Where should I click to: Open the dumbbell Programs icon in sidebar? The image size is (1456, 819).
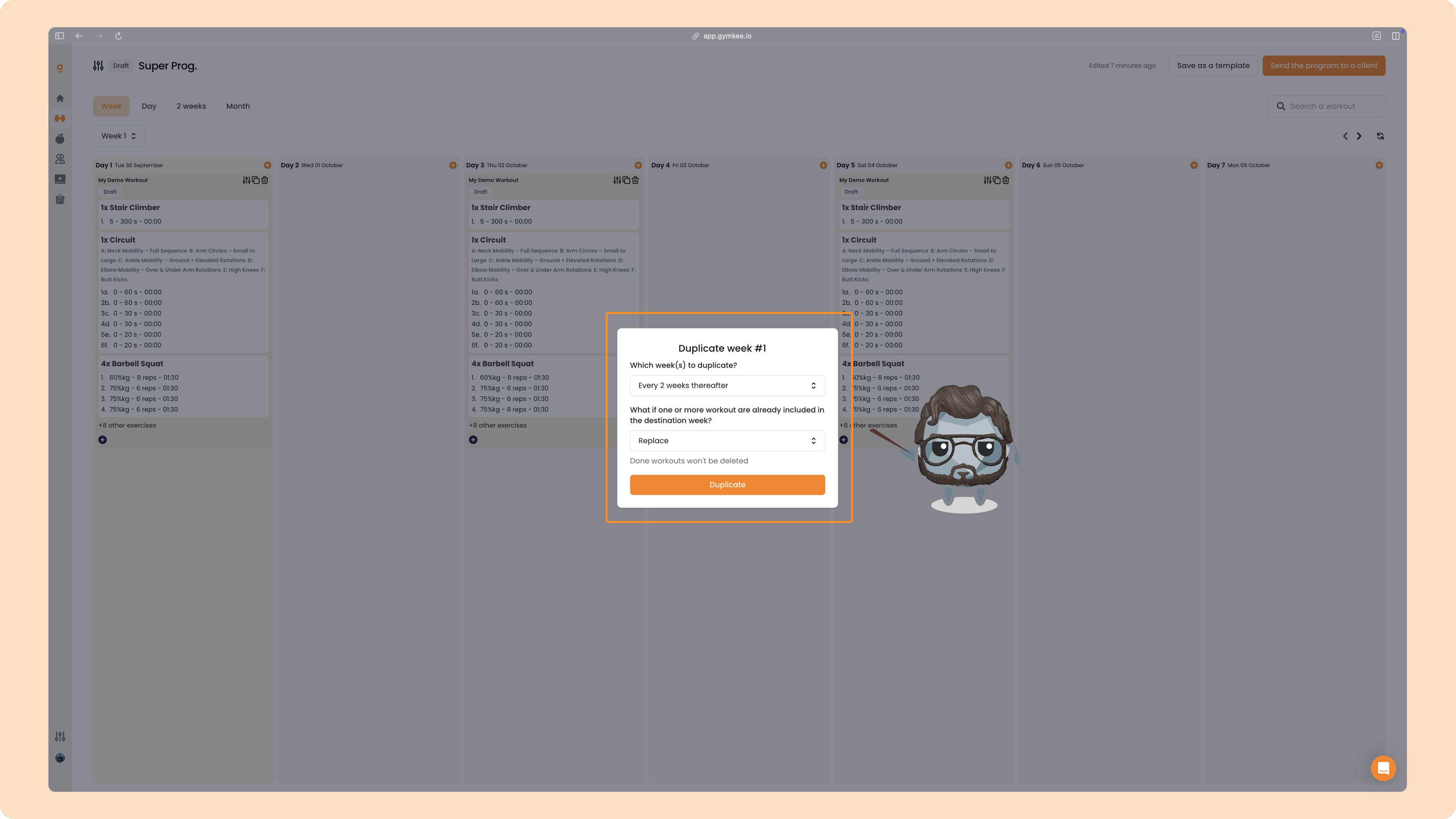click(x=60, y=118)
